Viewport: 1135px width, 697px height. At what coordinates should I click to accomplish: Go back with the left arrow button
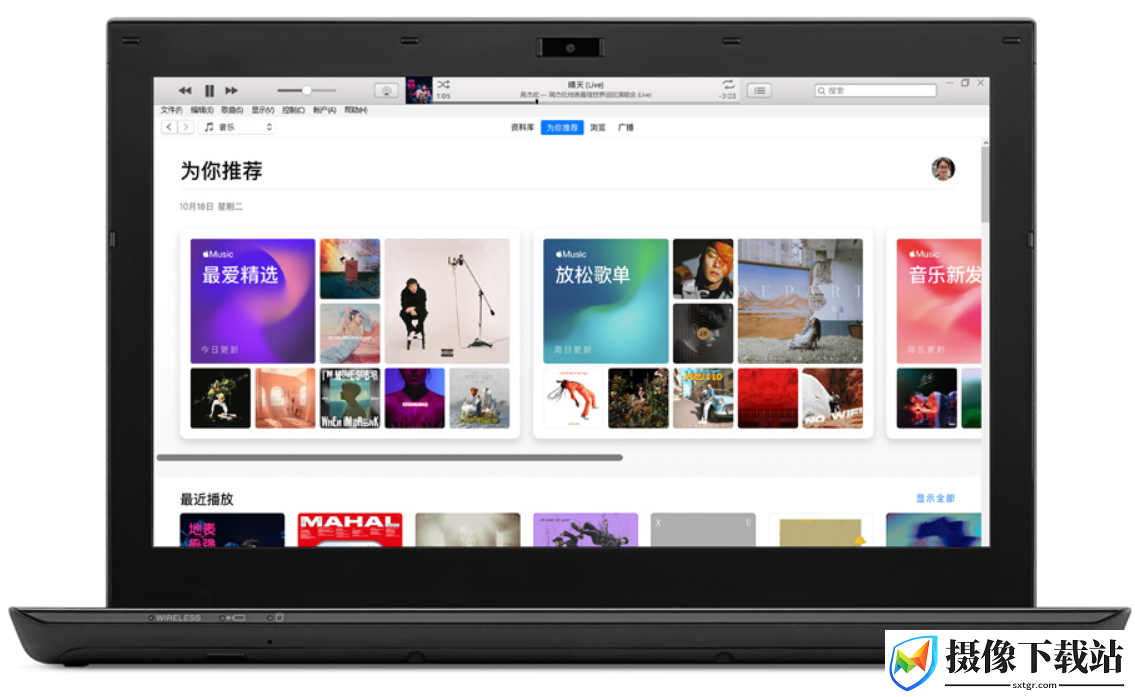(169, 127)
